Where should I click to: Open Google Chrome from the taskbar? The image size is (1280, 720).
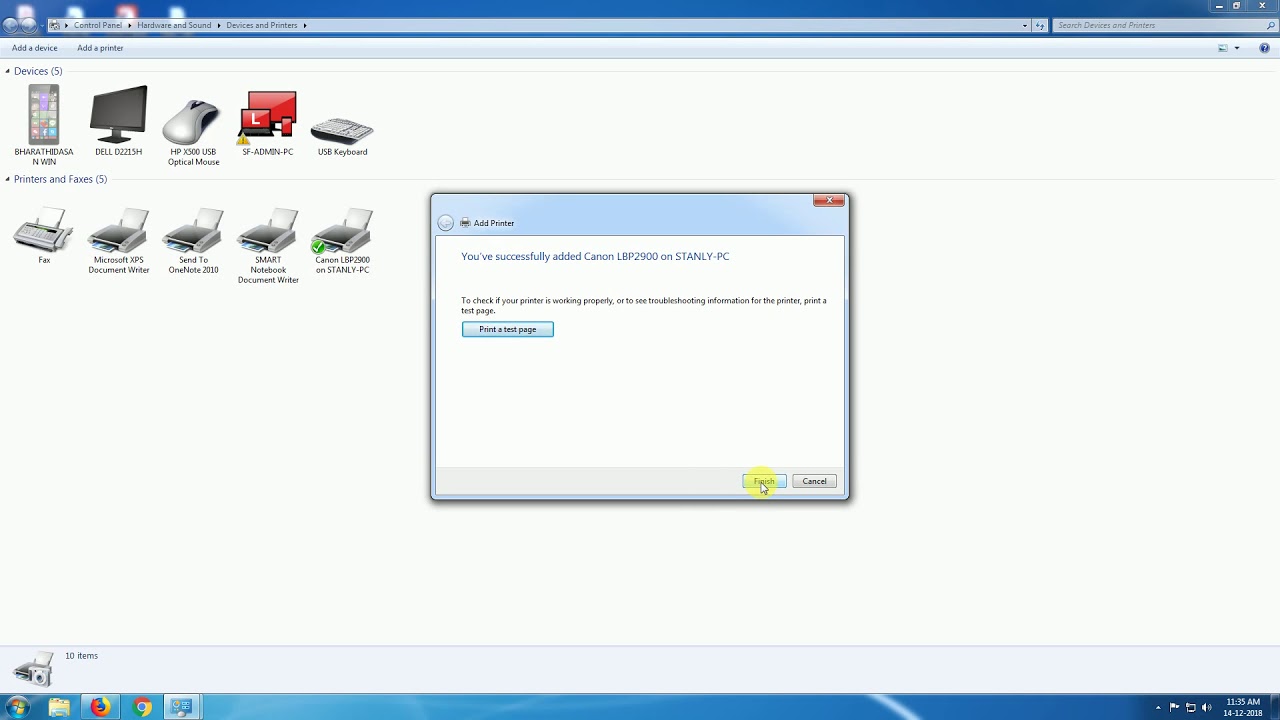[142, 707]
